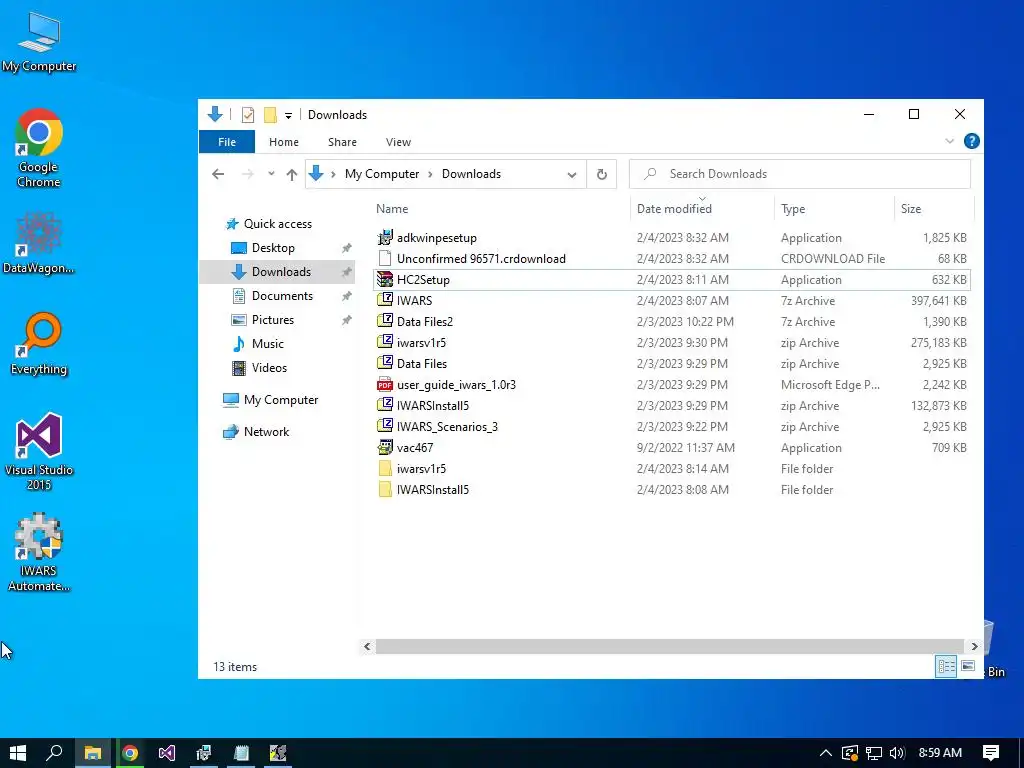Refresh the Downloads folder view

click(601, 174)
